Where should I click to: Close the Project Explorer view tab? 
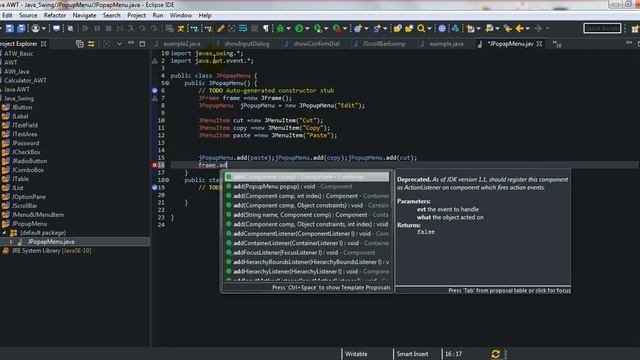click(43, 44)
